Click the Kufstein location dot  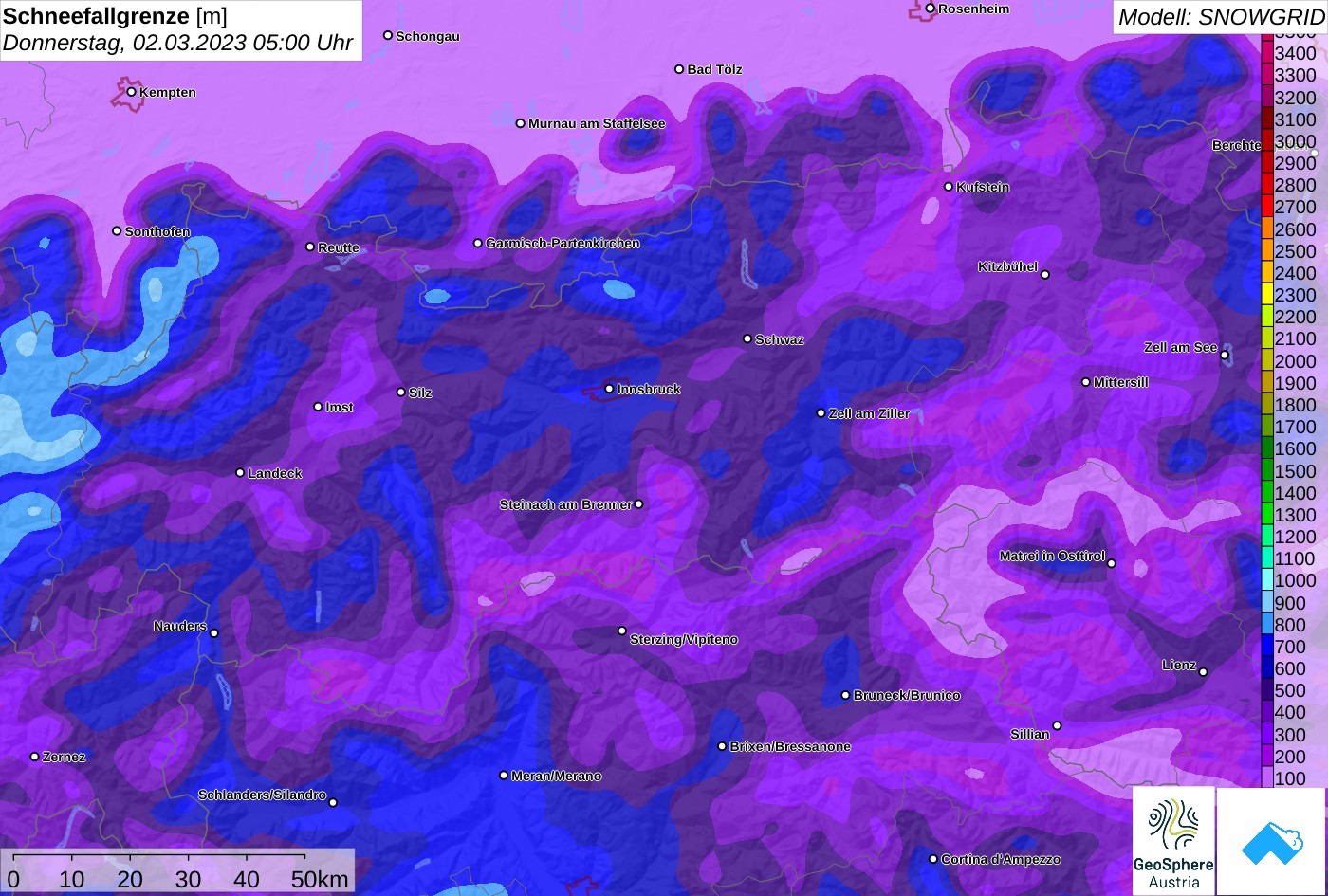click(949, 187)
